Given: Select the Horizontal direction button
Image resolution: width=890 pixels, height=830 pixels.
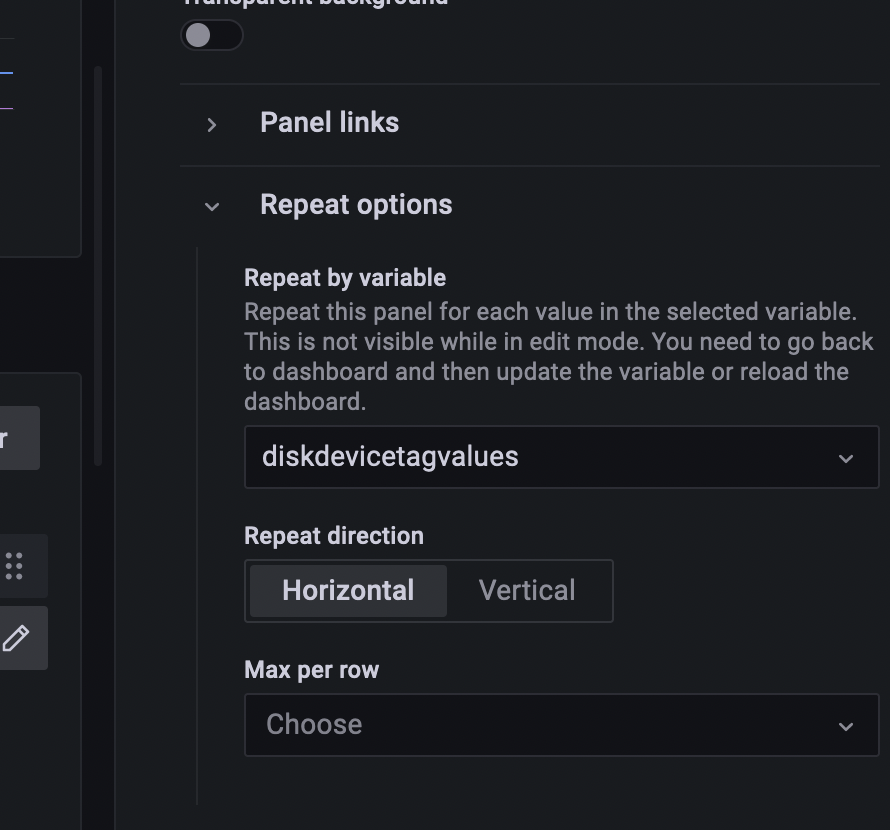Looking at the screenshot, I should coord(347,590).
